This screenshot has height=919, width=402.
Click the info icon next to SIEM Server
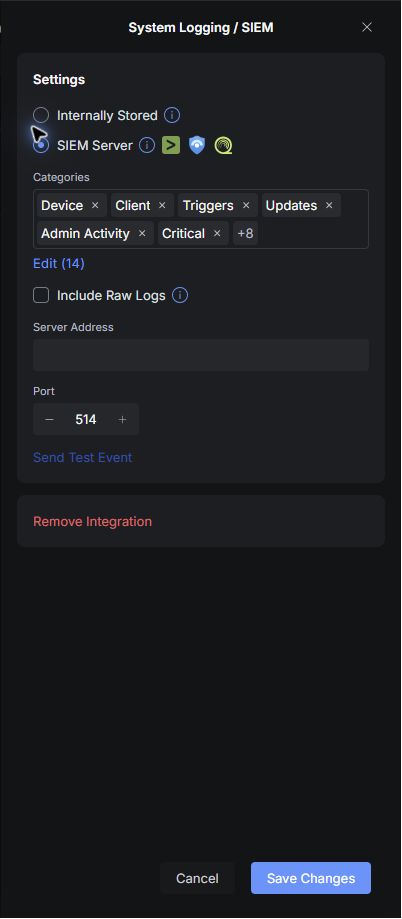tap(147, 145)
